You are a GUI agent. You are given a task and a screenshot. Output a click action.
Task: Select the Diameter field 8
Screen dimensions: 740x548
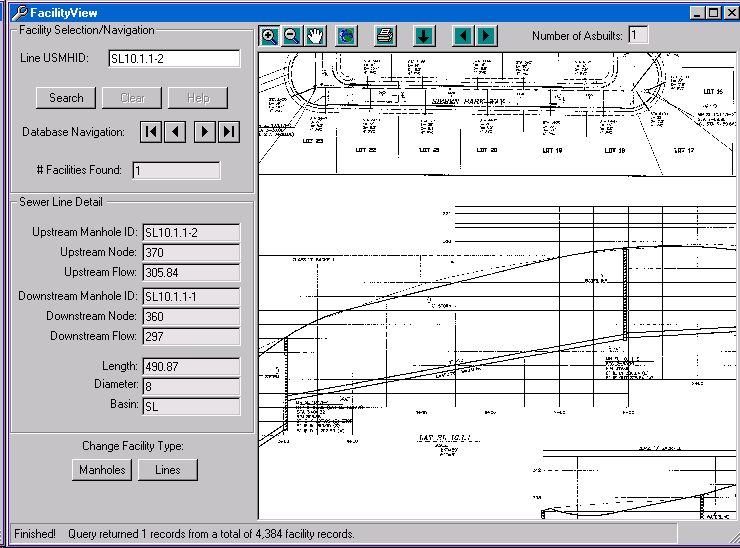(x=191, y=387)
